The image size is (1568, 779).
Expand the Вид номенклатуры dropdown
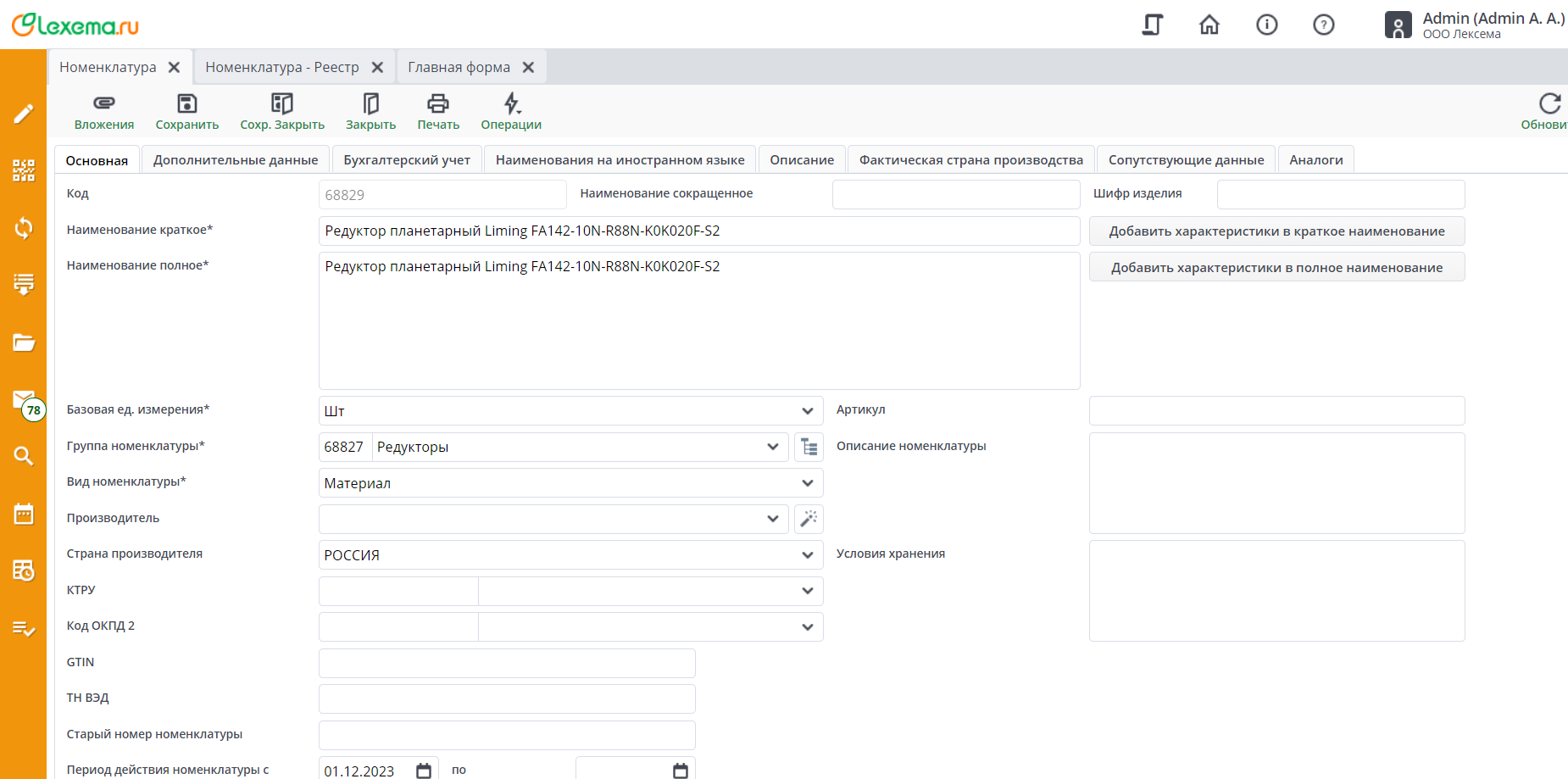(x=807, y=483)
